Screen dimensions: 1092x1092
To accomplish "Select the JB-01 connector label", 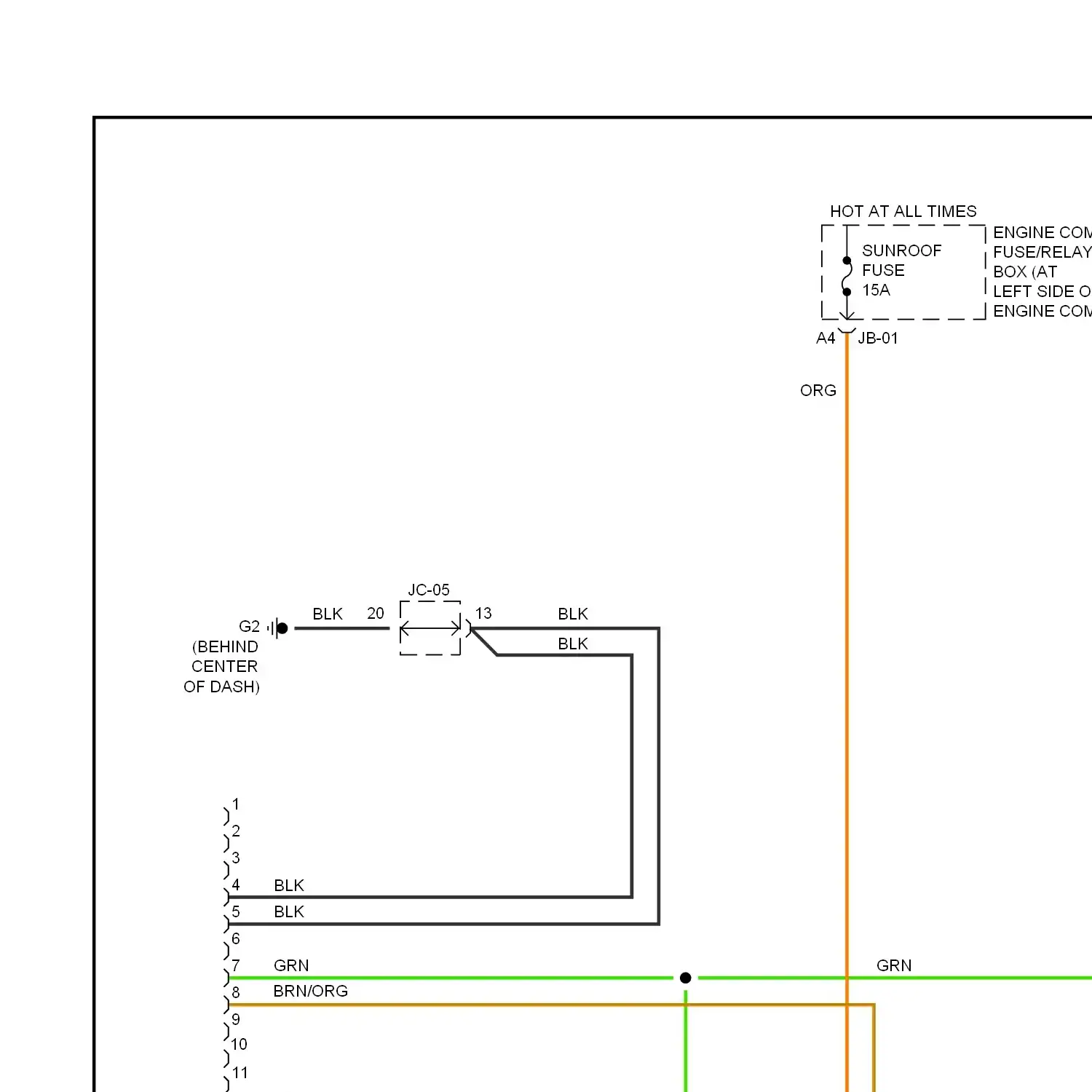I will 878,339.
